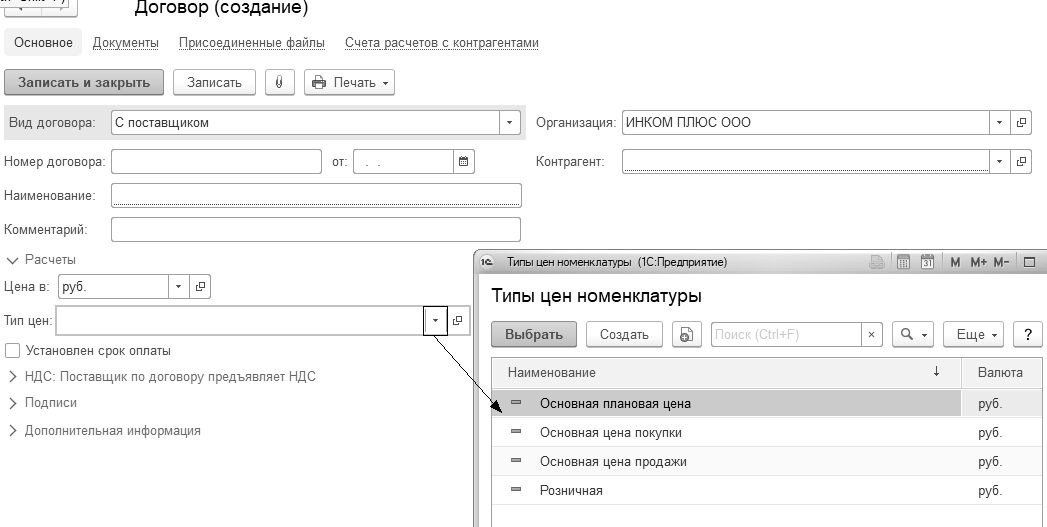
Task: Toggle Установлен срок оплаты checkbox
Action: tap(12, 351)
